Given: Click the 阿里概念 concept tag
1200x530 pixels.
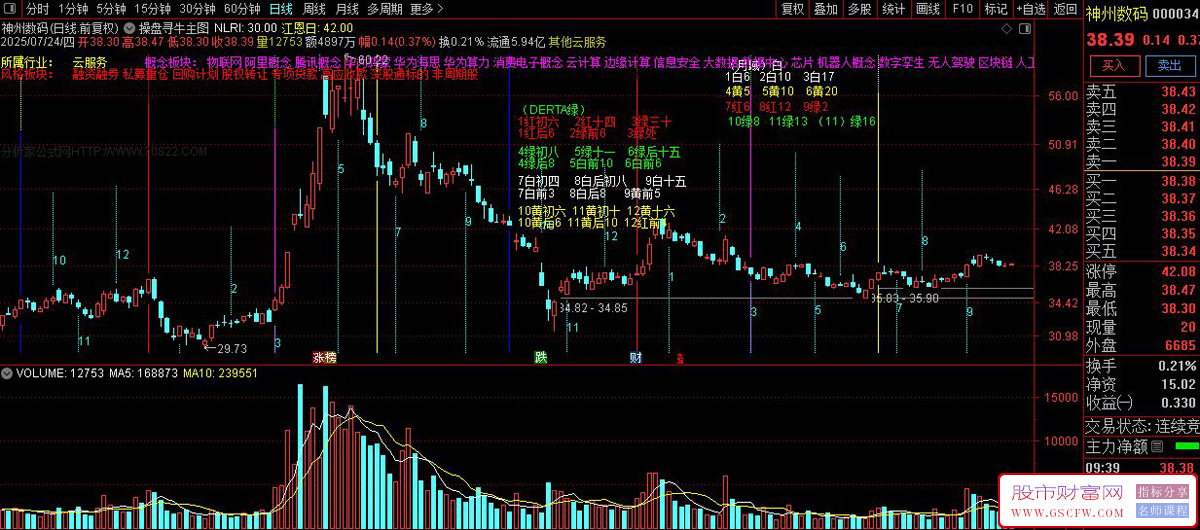Looking at the screenshot, I should (x=266, y=62).
